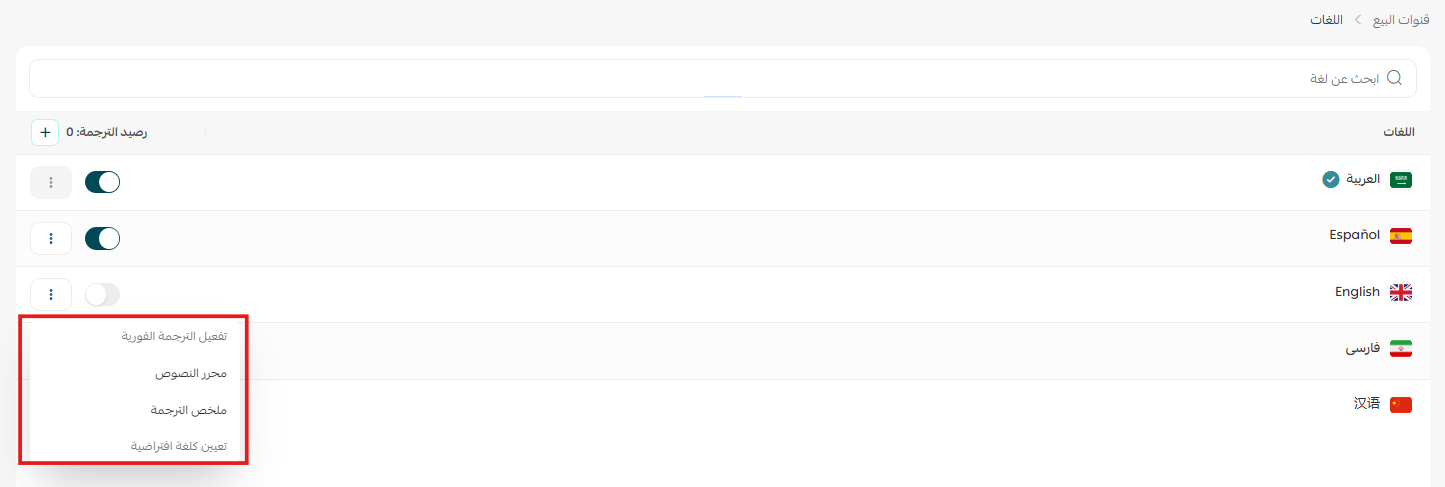This screenshot has width=1445, height=487.
Task: Open the three-dot menu for العربية
Action: 51,182
